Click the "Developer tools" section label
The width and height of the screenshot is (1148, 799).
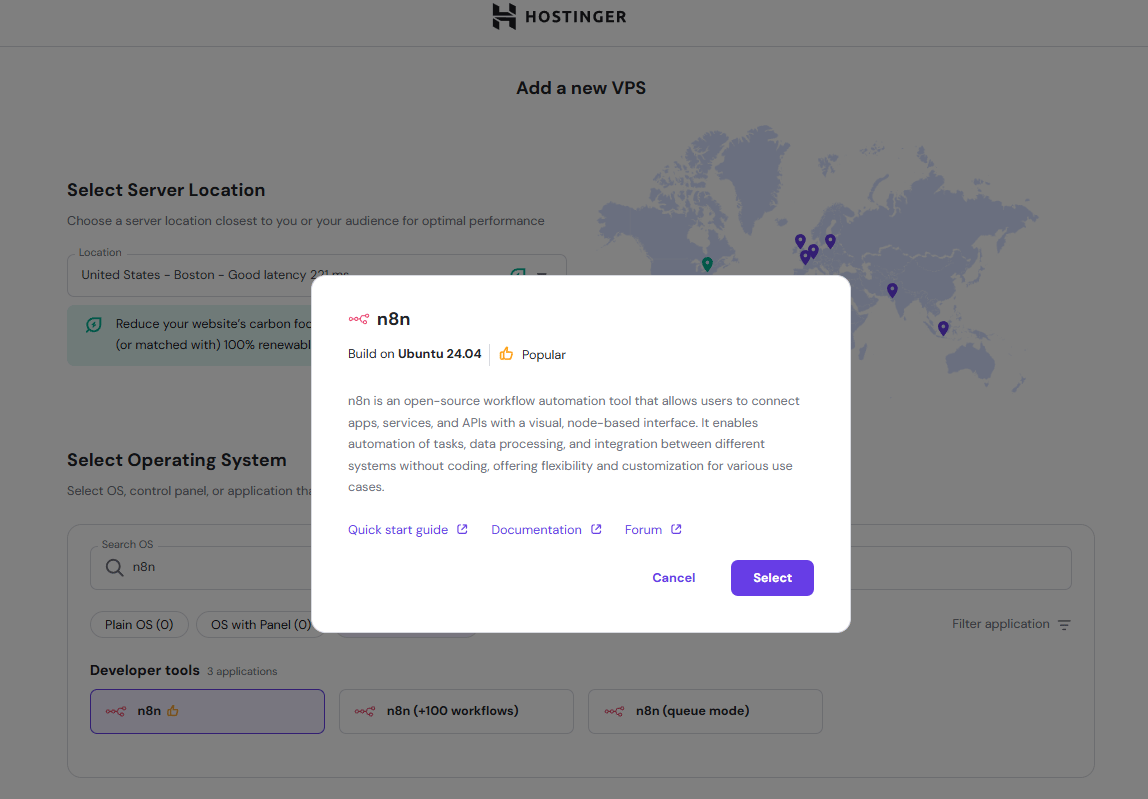click(145, 670)
